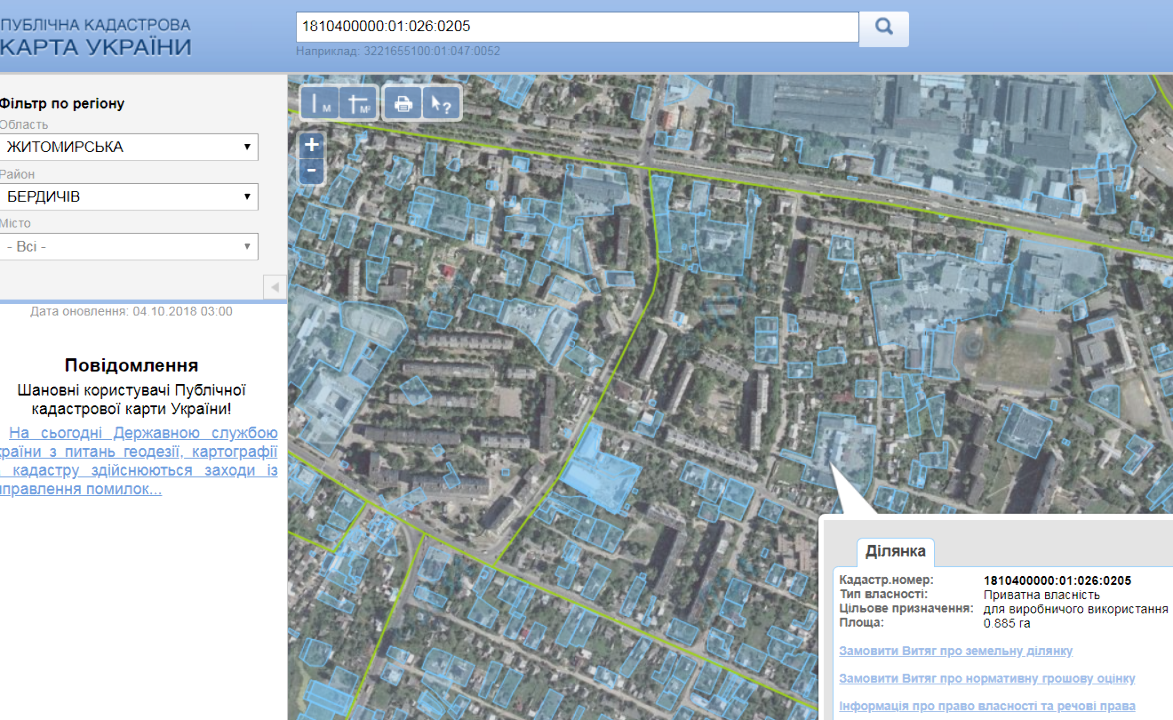Click 'Замовити Витяг про земельну ділянку' link
1173x720 pixels.
coord(955,651)
